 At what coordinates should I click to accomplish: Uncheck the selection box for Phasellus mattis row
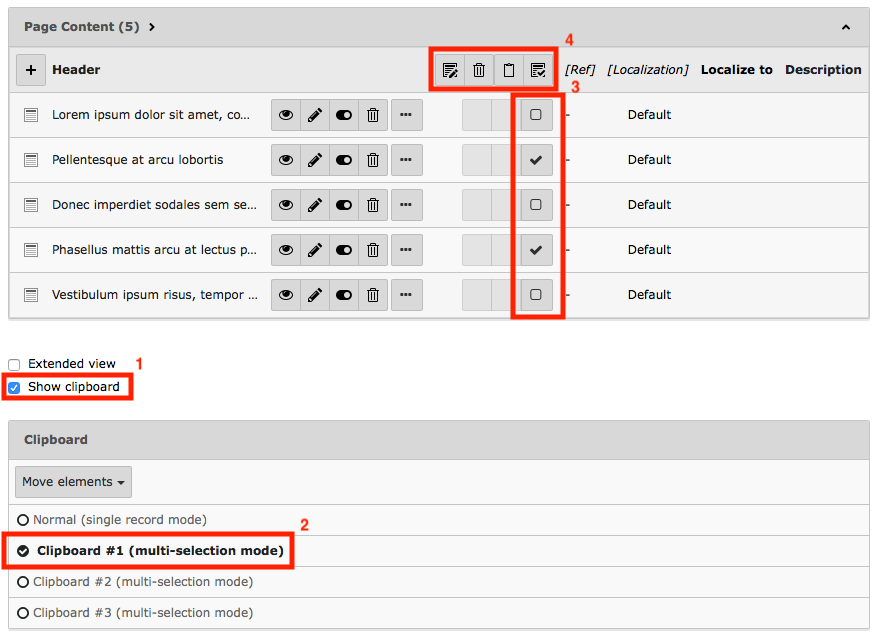click(x=536, y=250)
